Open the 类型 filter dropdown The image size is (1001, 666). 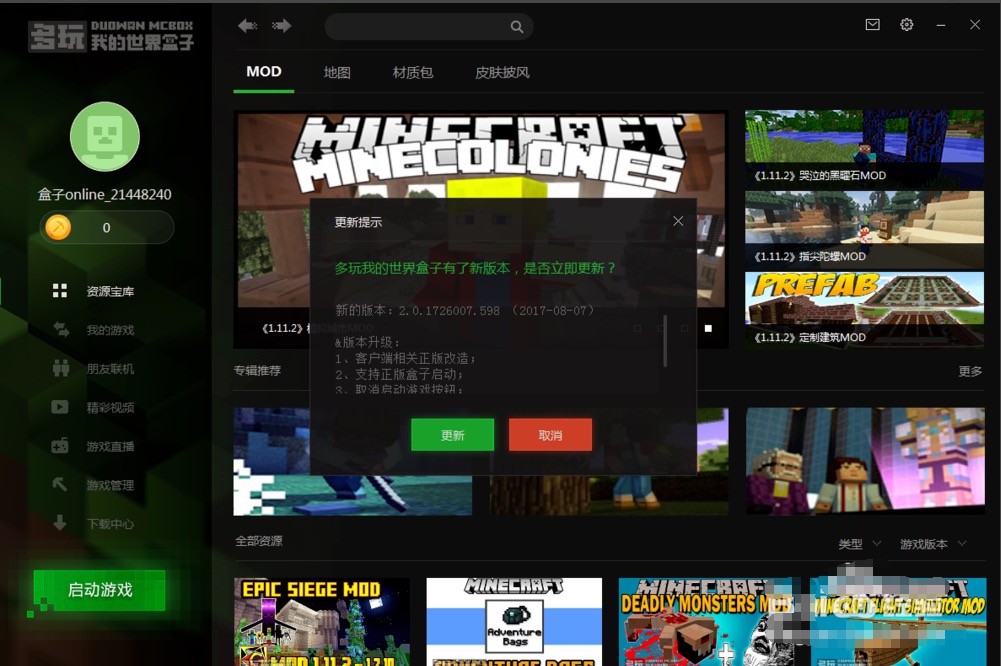coord(858,545)
